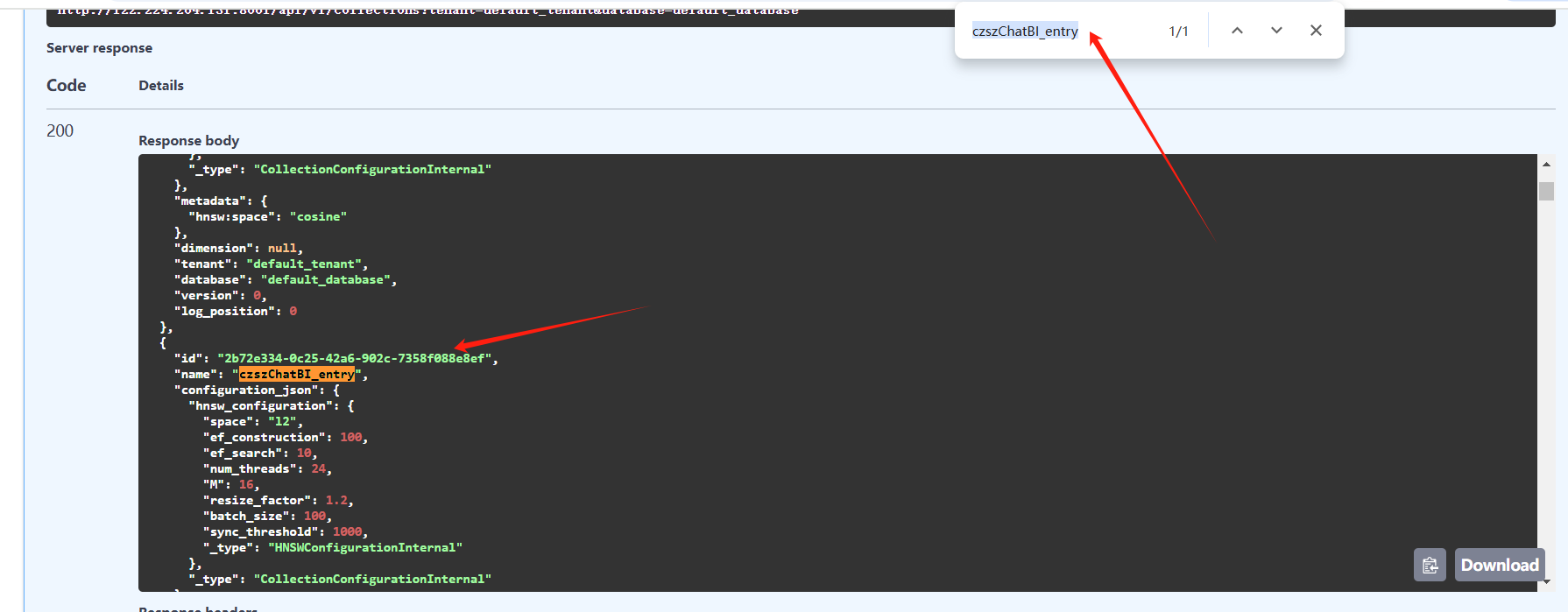Screen dimensions: 1568x612
Task: Click the collection id value starting 2b72e334
Action: click(354, 359)
